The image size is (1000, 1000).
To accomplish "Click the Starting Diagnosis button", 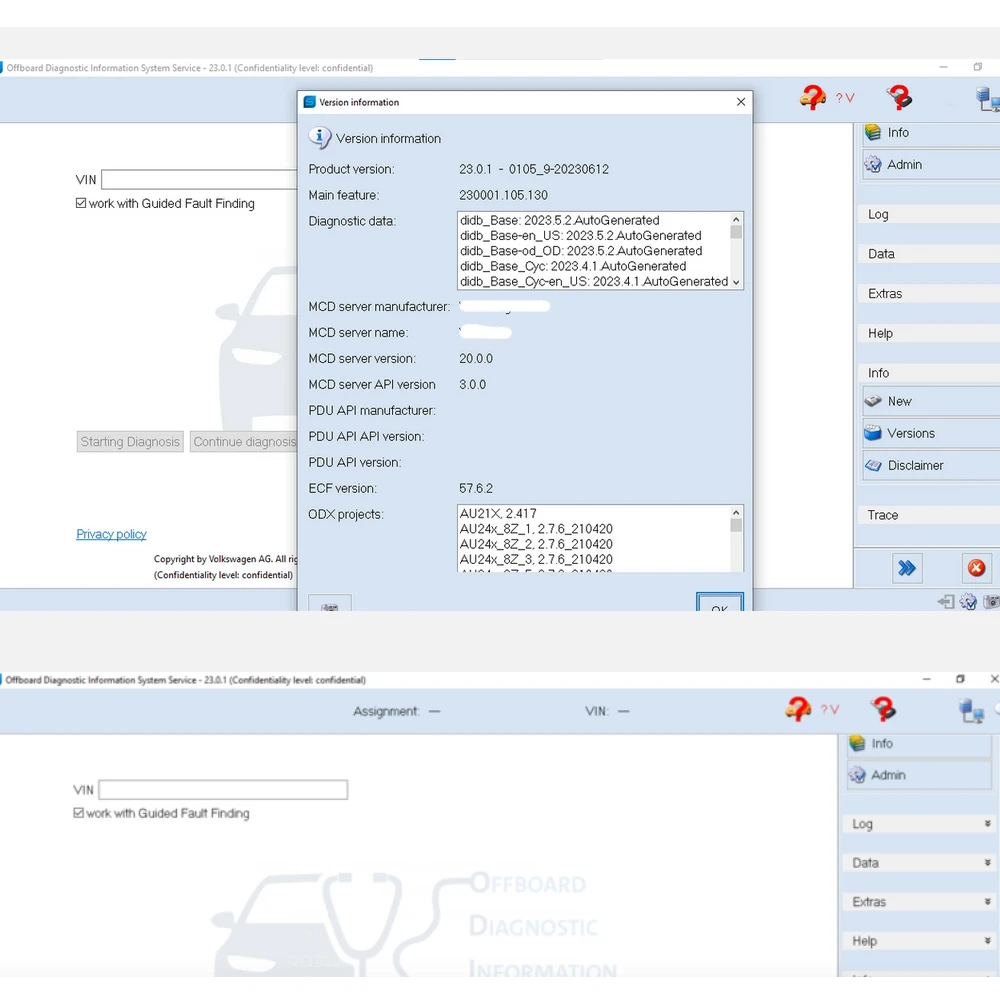I will pyautogui.click(x=130, y=442).
